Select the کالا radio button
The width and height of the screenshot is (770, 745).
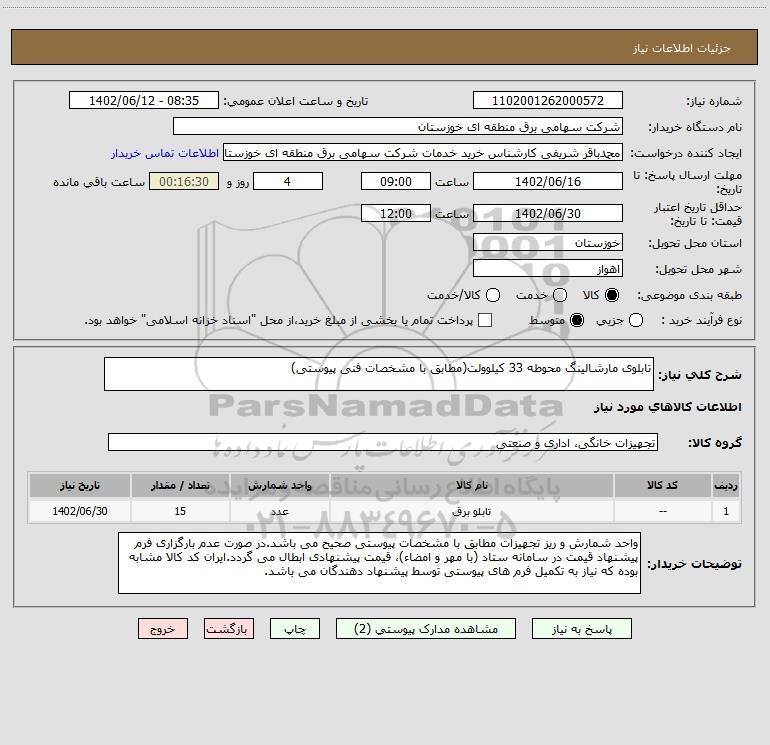click(x=612, y=295)
